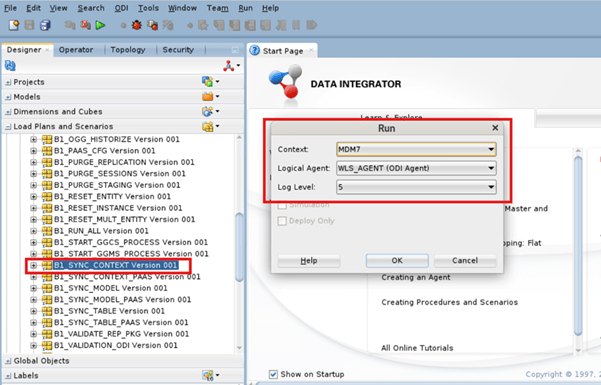Click scenario icon of B1_RUN_ALL Version 001

pyautogui.click(x=47, y=231)
